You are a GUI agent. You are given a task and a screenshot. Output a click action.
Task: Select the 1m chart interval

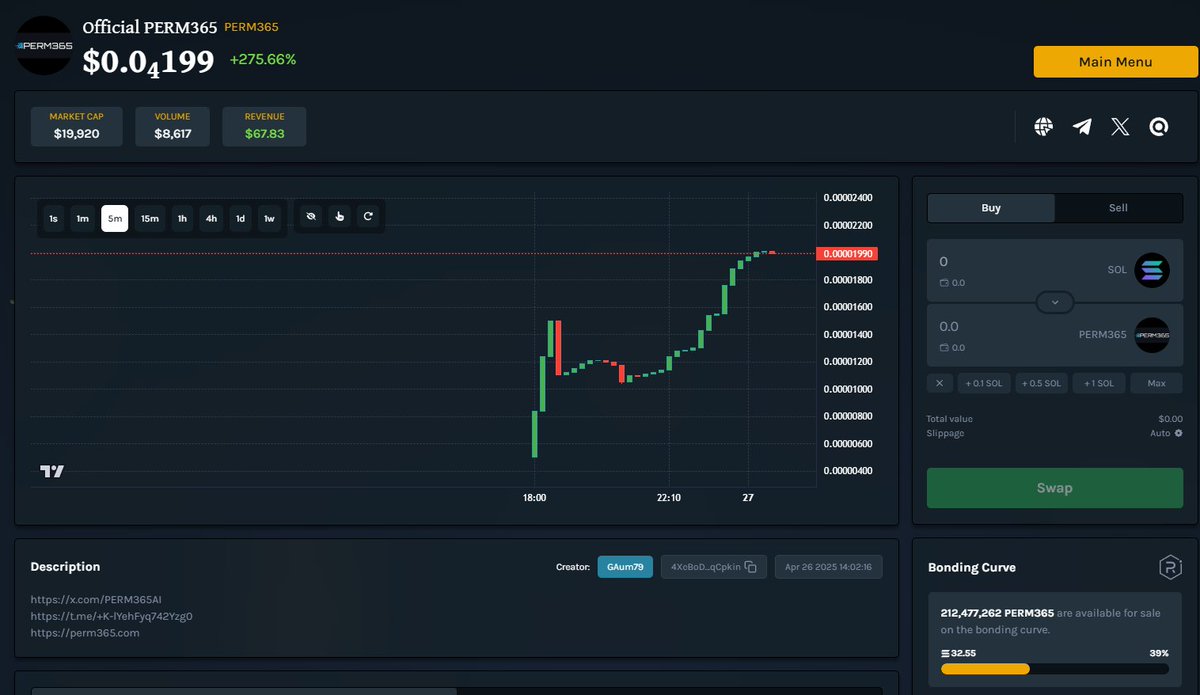(x=83, y=218)
